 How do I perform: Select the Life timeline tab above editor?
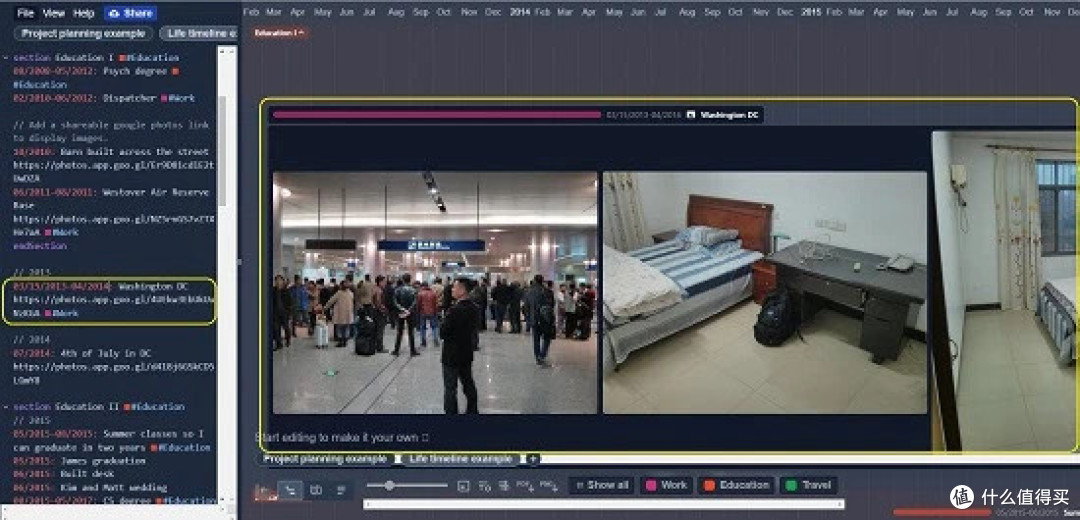(200, 33)
